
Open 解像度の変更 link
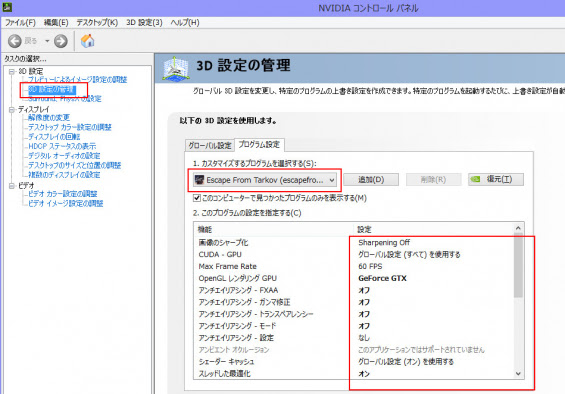[49, 118]
